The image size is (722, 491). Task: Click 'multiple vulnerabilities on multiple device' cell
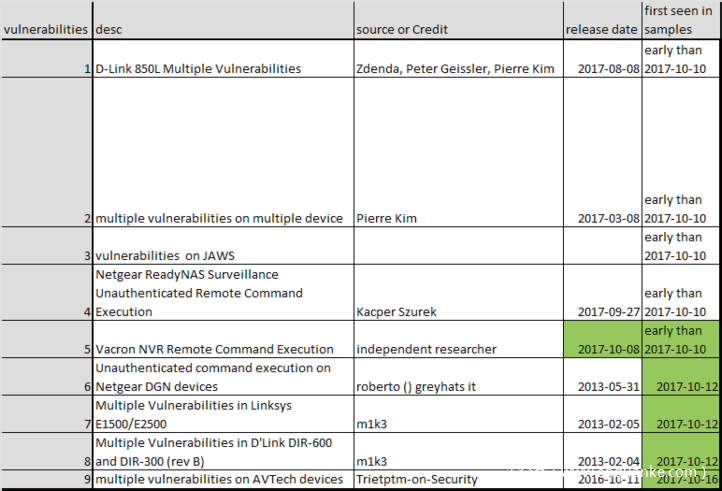[x=223, y=152]
